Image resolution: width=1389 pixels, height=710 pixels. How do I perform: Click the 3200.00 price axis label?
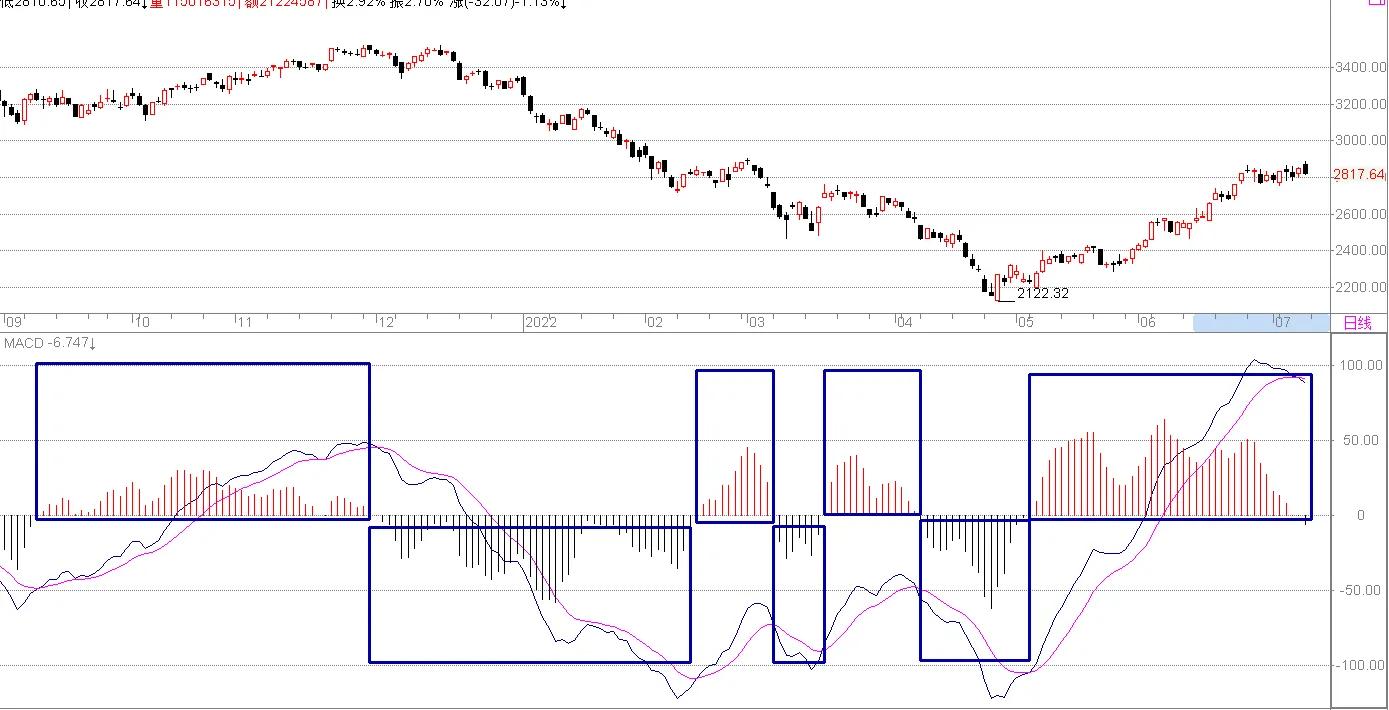pos(1360,104)
